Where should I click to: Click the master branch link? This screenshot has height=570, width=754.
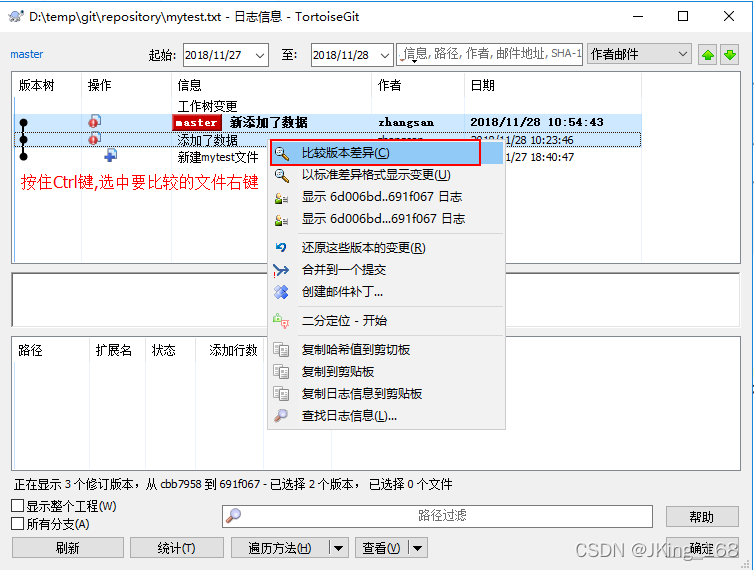tap(26, 54)
